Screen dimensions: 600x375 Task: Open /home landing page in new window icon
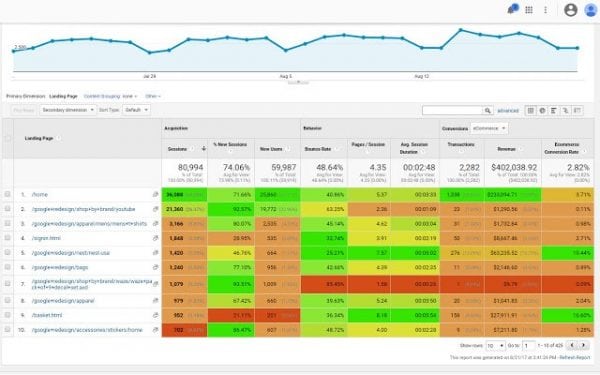[155, 194]
